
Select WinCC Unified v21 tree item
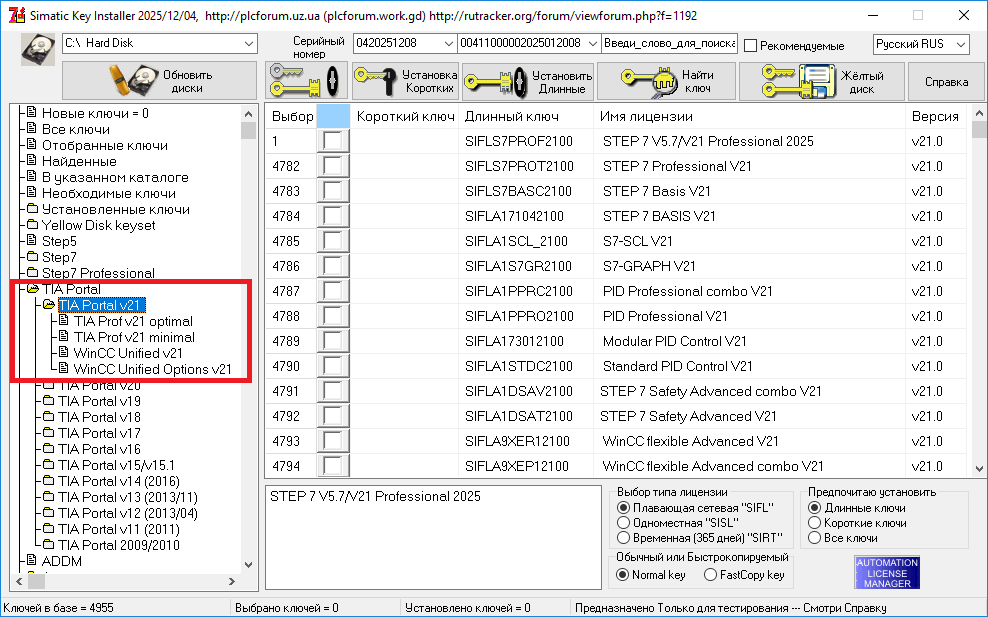tap(128, 353)
